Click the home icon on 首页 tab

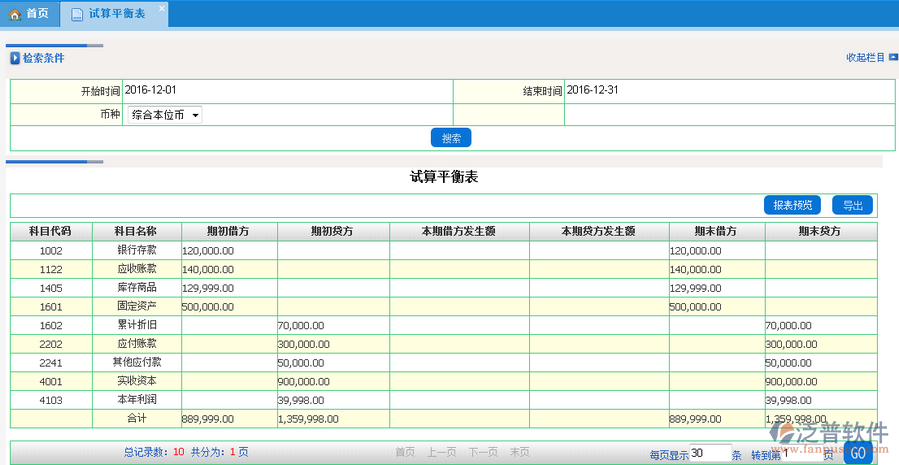(x=15, y=14)
